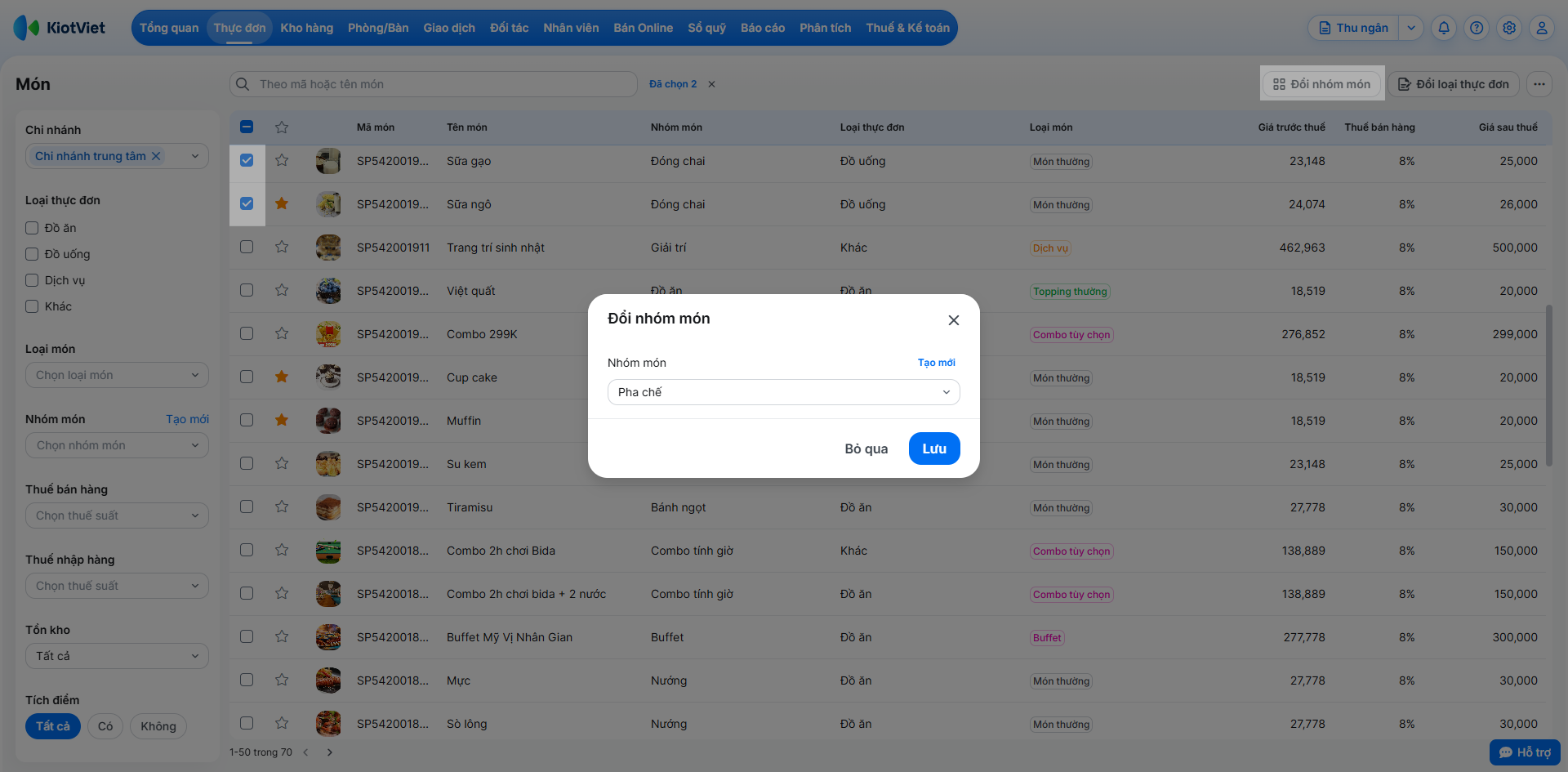Viewport: 1568px width, 772px height.
Task: Toggle favorite star for Sữa ngô
Action: 282,203
